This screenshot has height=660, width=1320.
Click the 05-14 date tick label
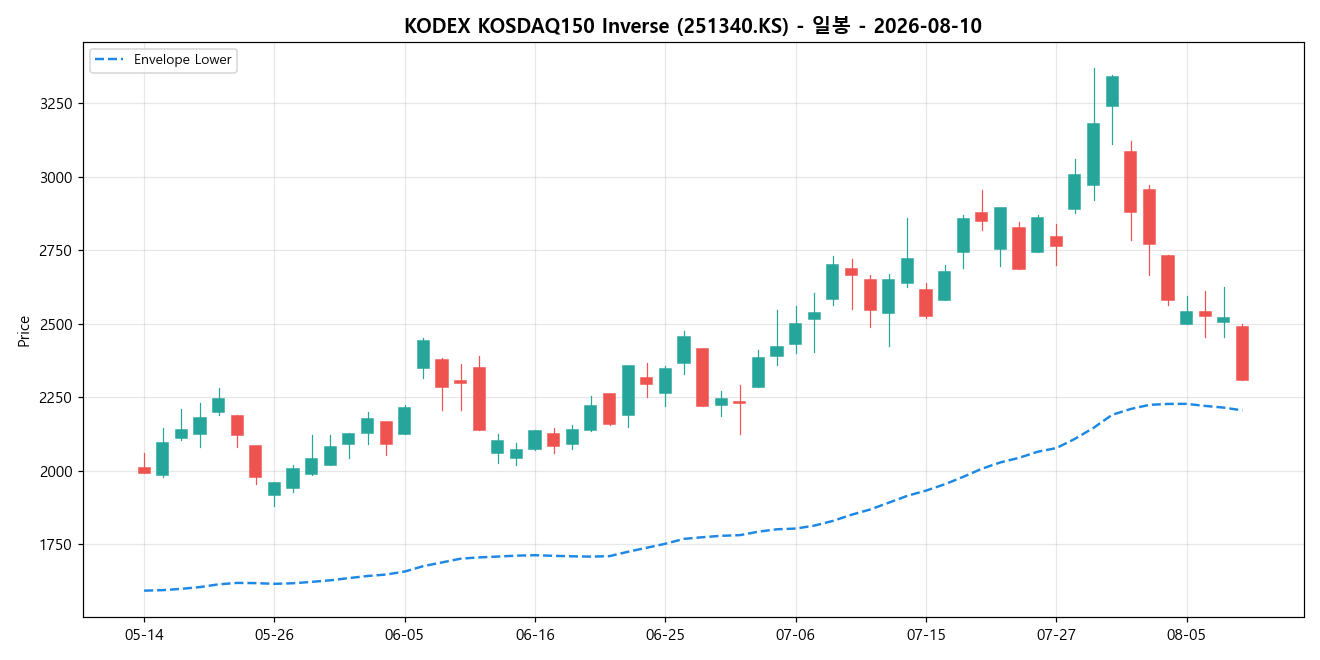144,635
